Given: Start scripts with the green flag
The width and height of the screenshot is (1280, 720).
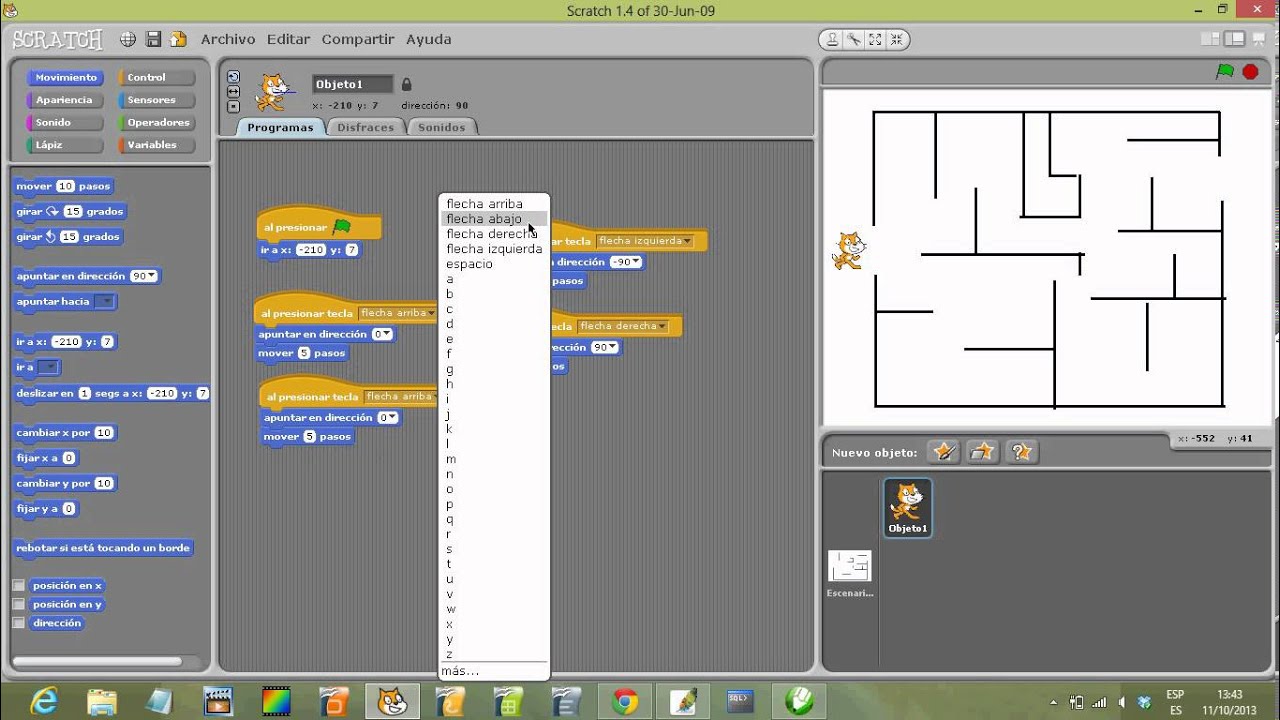Looking at the screenshot, I should (x=1225, y=71).
